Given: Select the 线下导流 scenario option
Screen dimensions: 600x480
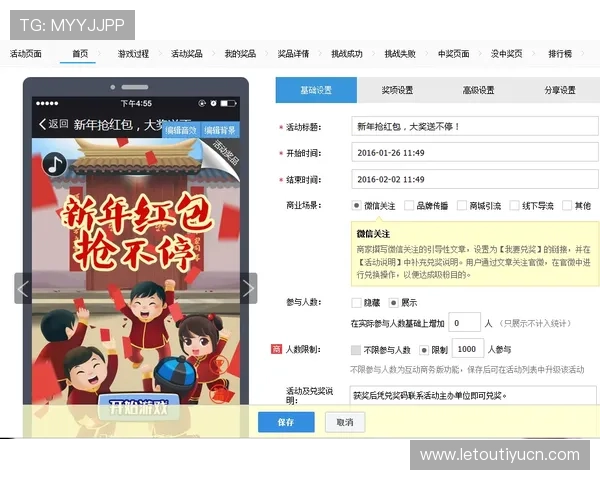Looking at the screenshot, I should coord(514,206).
